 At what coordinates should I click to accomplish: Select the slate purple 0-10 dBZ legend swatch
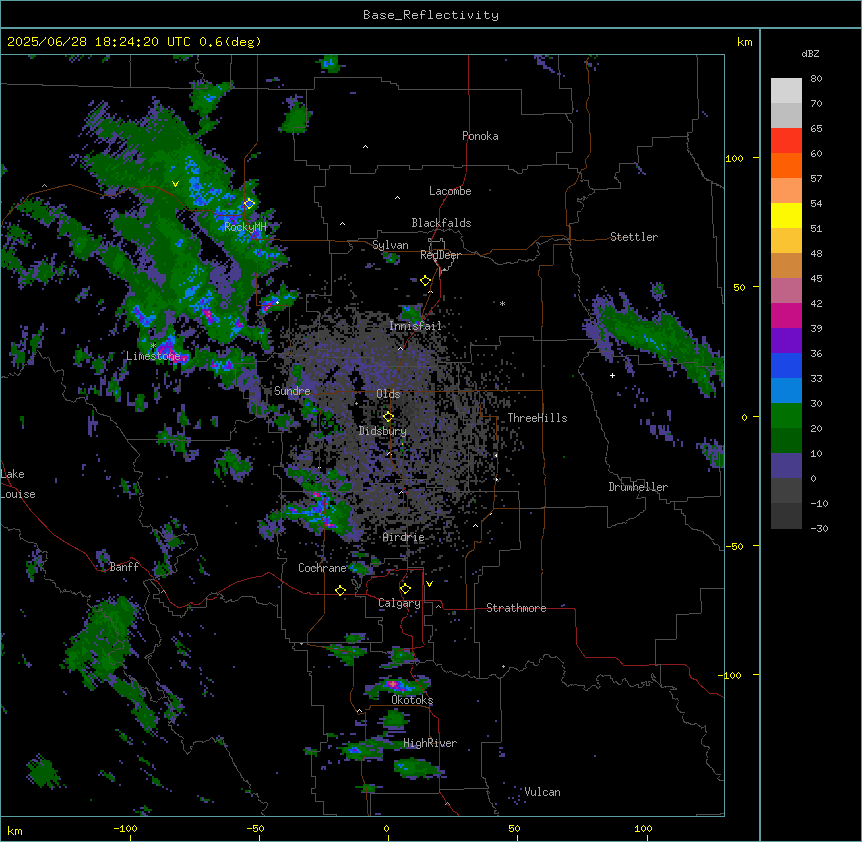786,466
